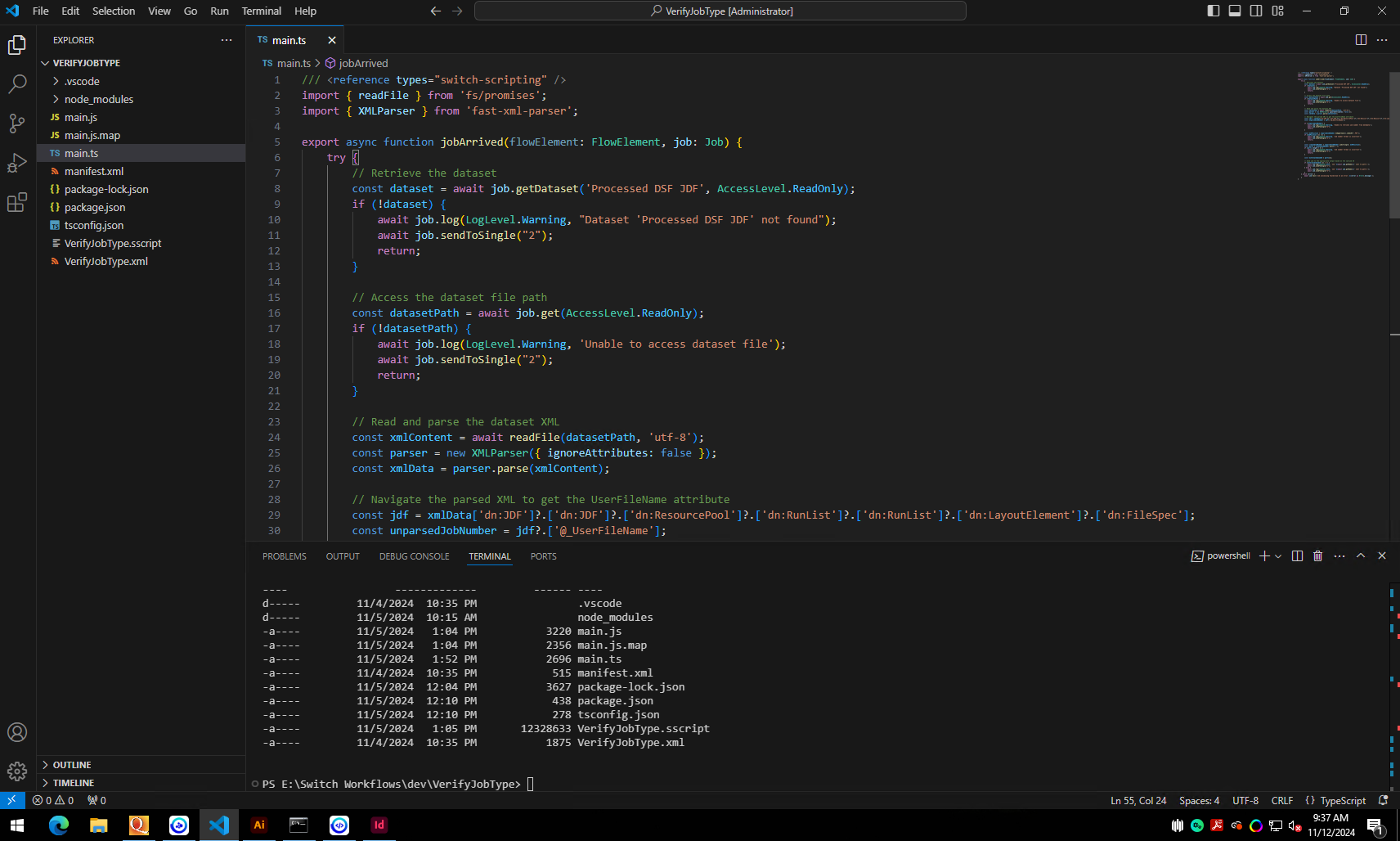
Task: Expand the TIMELINE section
Action: (x=141, y=783)
